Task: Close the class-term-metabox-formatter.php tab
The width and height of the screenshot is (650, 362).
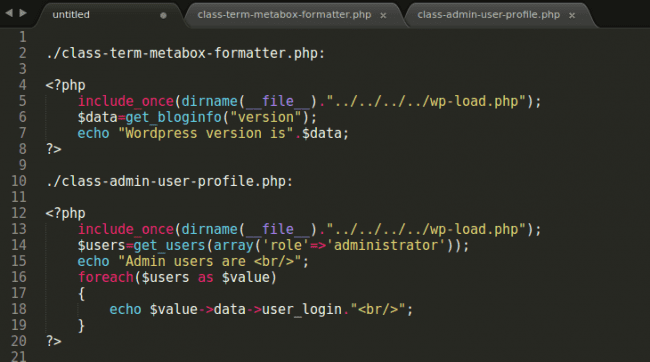Action: pos(383,16)
